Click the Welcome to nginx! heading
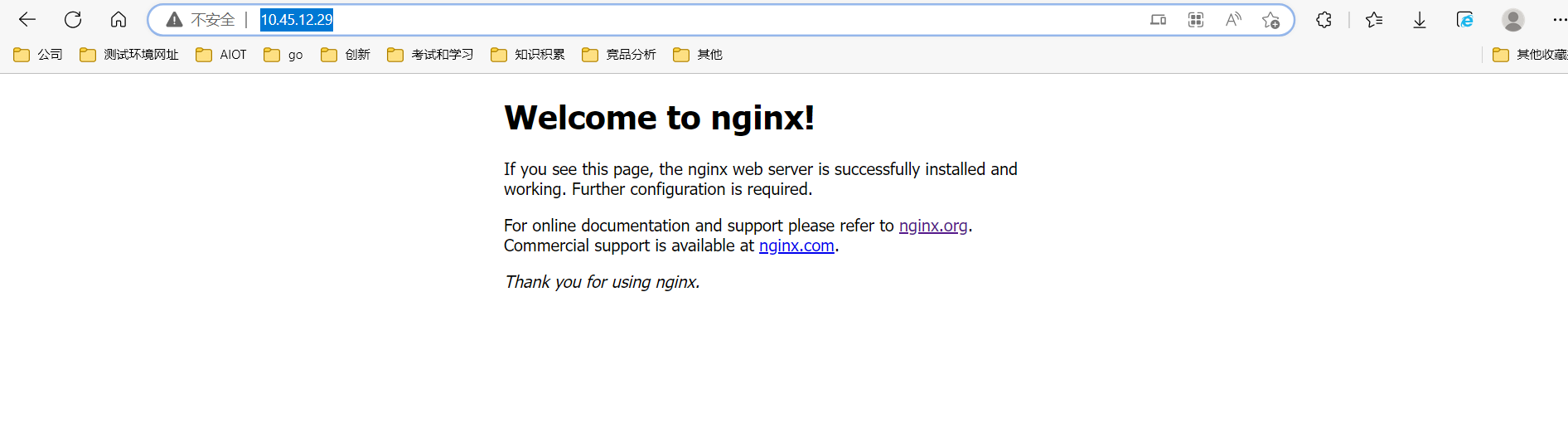Screen dimensions: 1568x433 pos(660,118)
